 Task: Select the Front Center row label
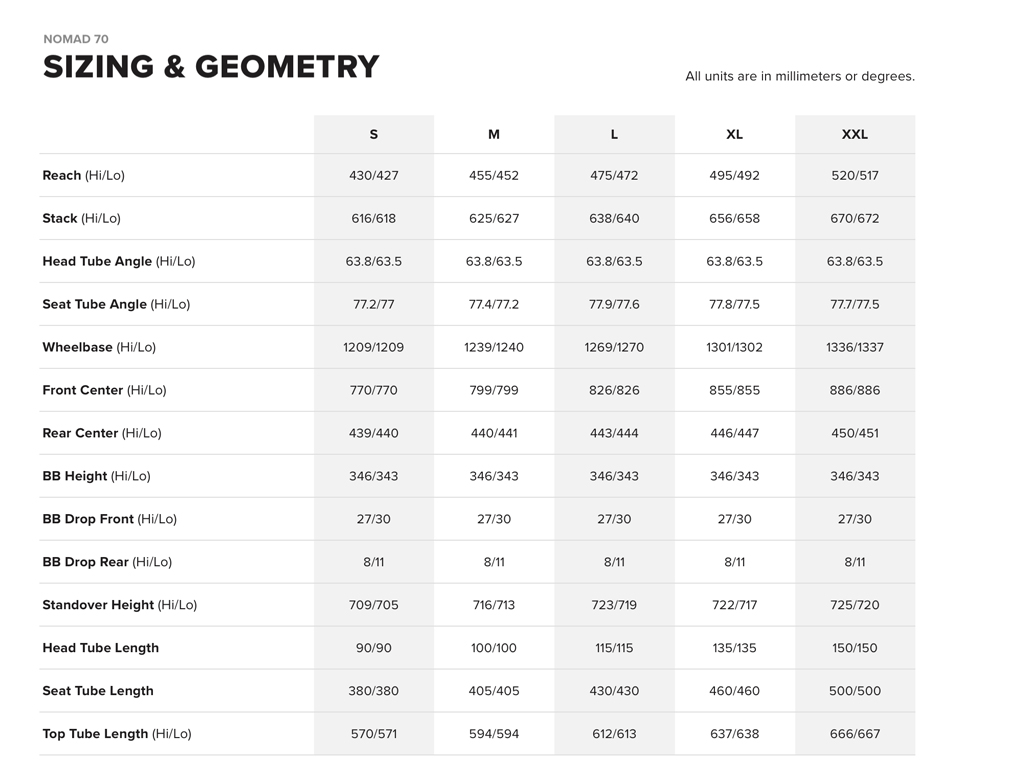click(104, 390)
